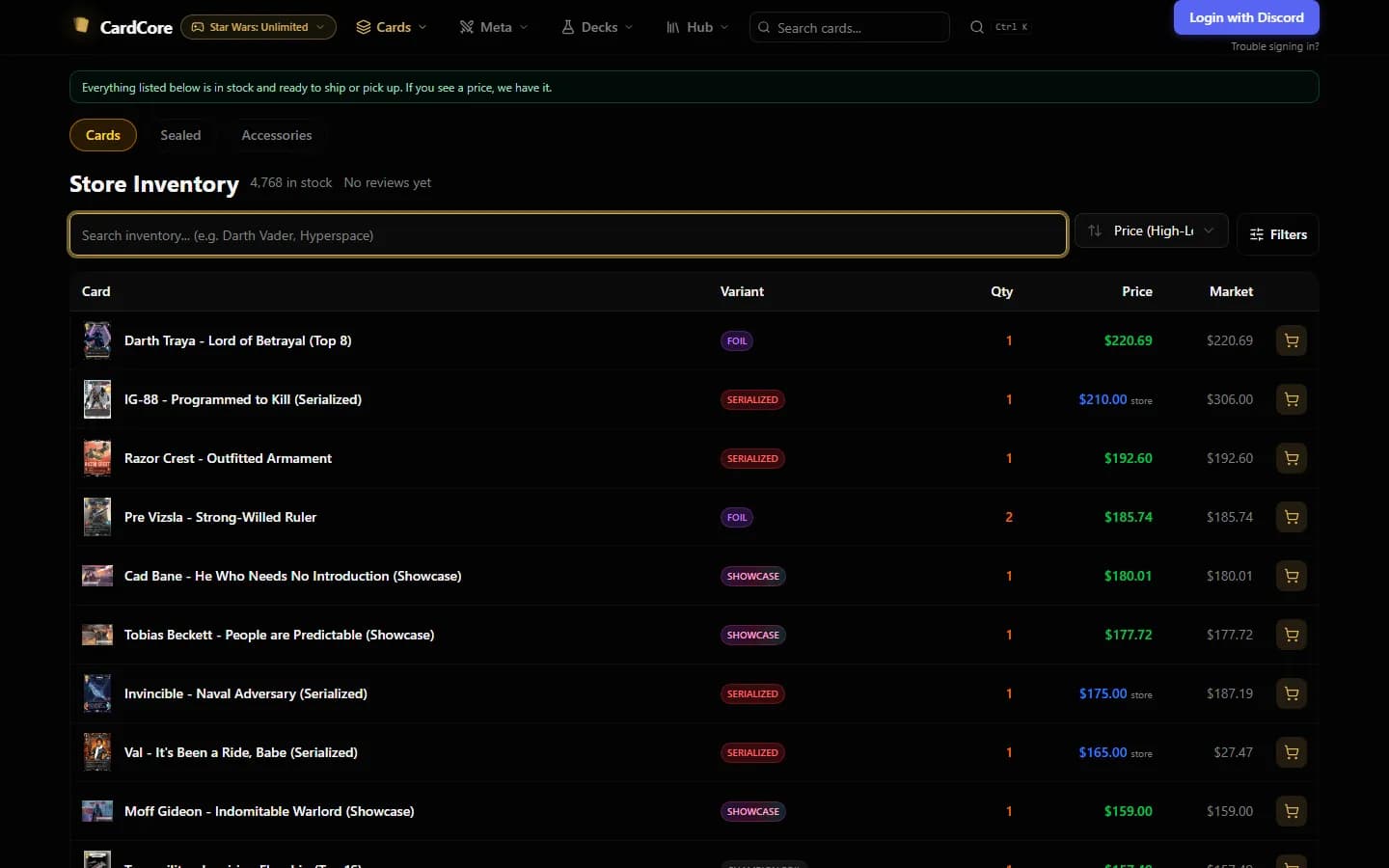Expand the Decks navigation menu
Screen dimensions: 1389x868
click(x=597, y=27)
